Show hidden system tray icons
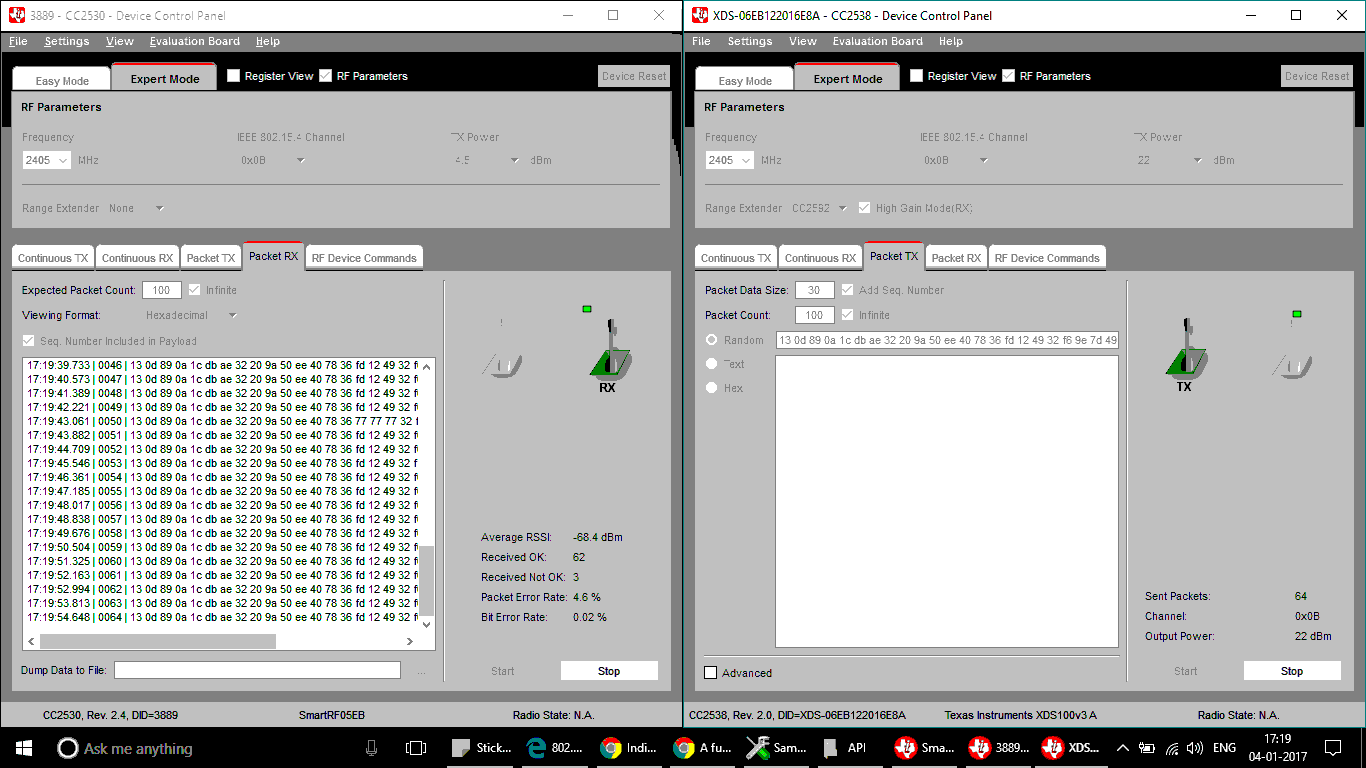The image size is (1366, 768). [1123, 748]
